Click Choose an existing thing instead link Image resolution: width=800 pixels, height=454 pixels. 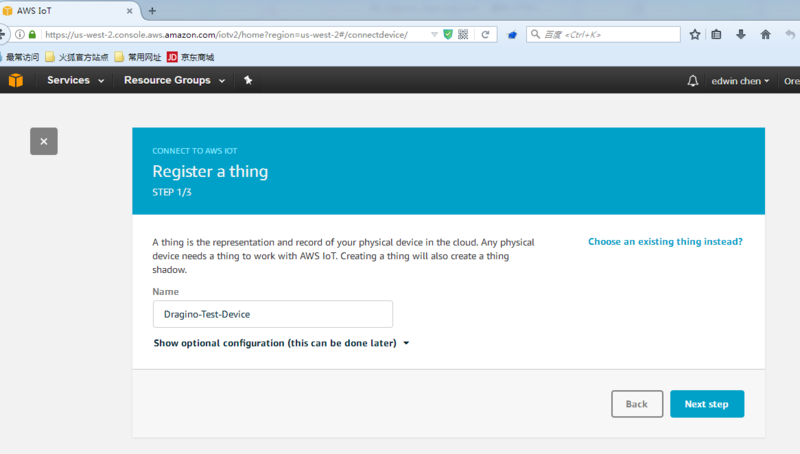665,241
